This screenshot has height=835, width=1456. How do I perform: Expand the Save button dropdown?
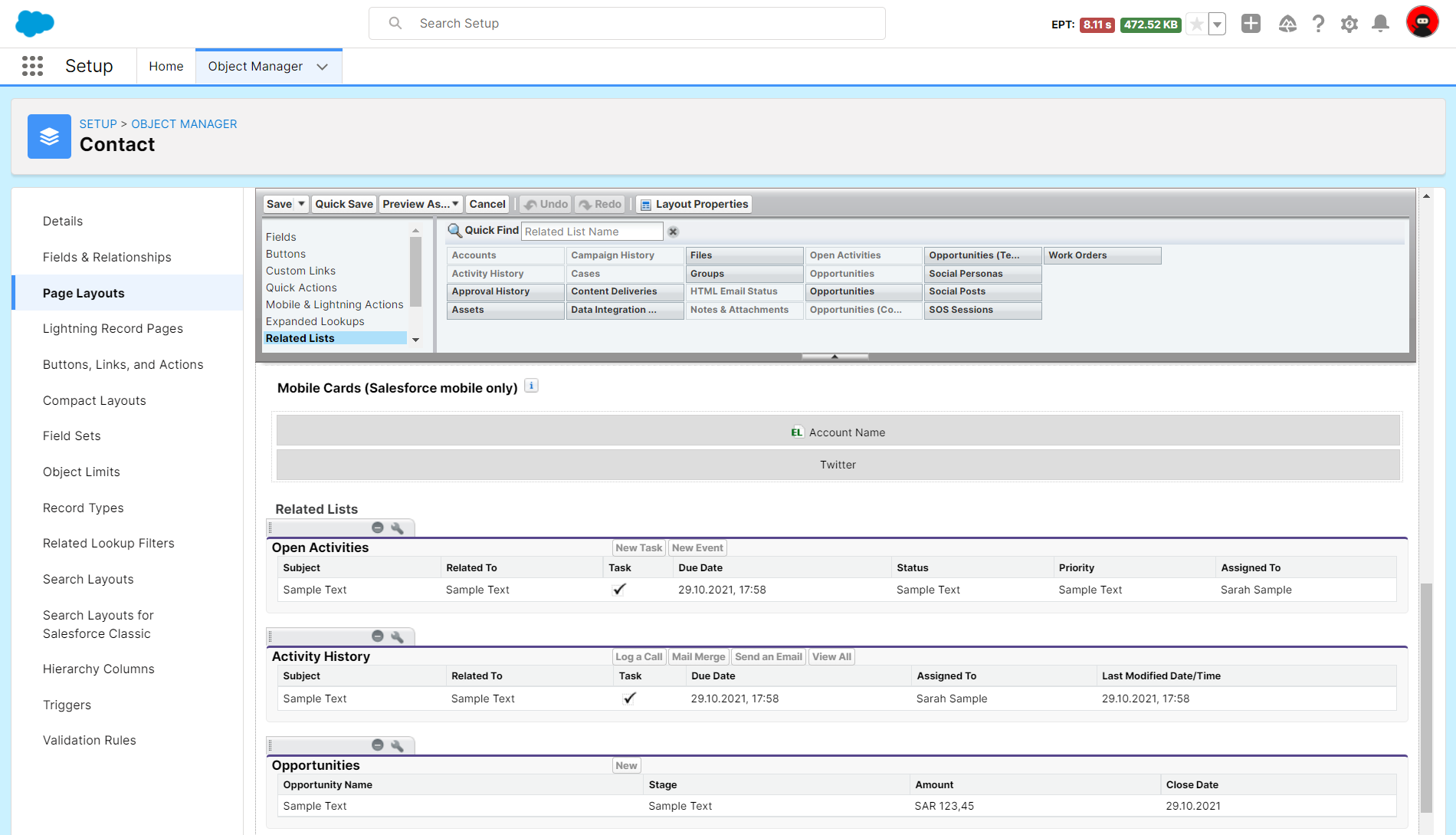(x=301, y=204)
